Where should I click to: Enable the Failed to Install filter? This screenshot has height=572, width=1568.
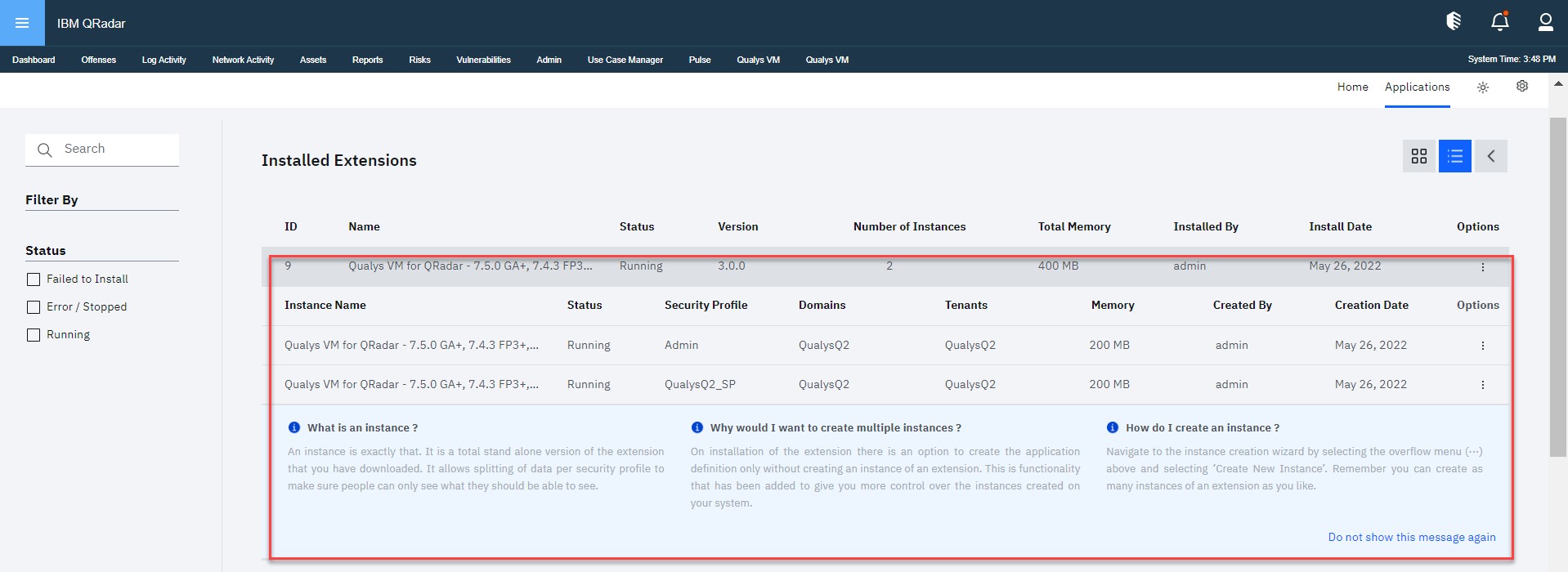[x=34, y=279]
